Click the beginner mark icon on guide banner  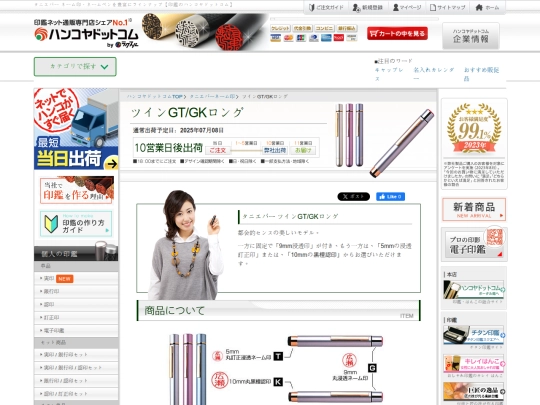coord(51,224)
